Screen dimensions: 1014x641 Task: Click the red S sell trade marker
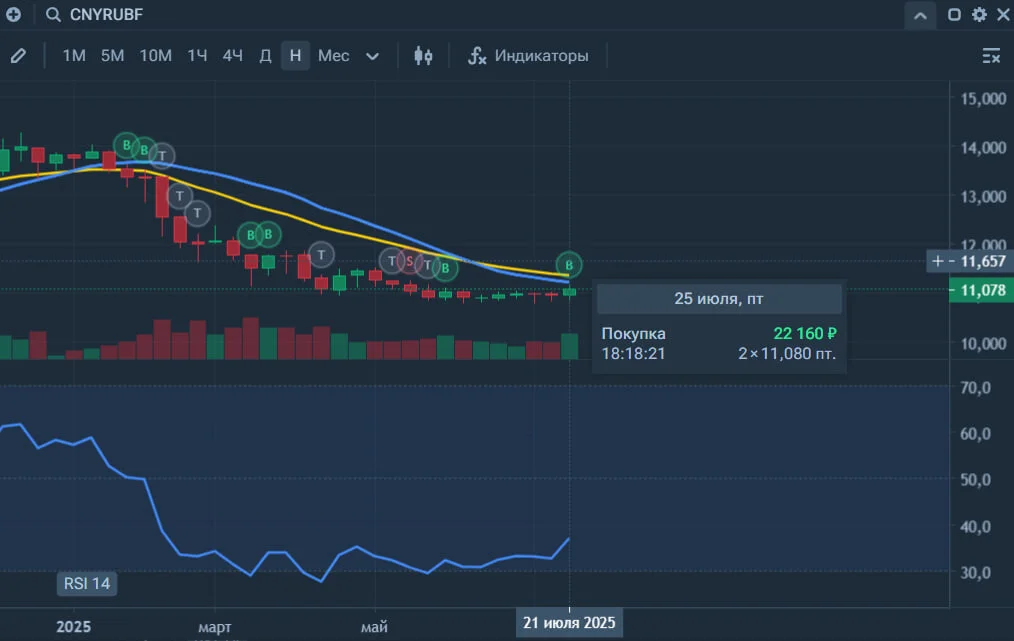coord(409,261)
